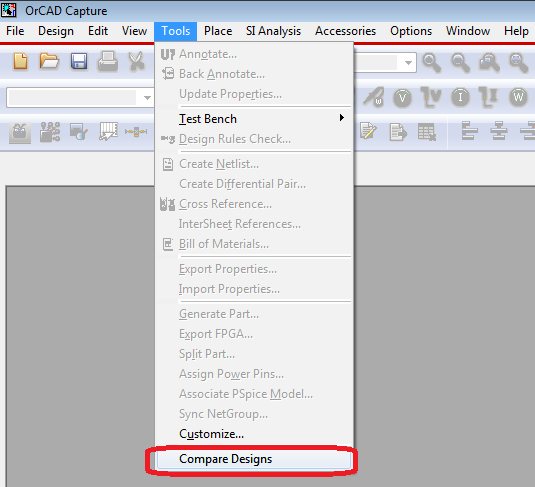Click the second zoom magnifier icon
This screenshot has height=487, width=535.
461,63
